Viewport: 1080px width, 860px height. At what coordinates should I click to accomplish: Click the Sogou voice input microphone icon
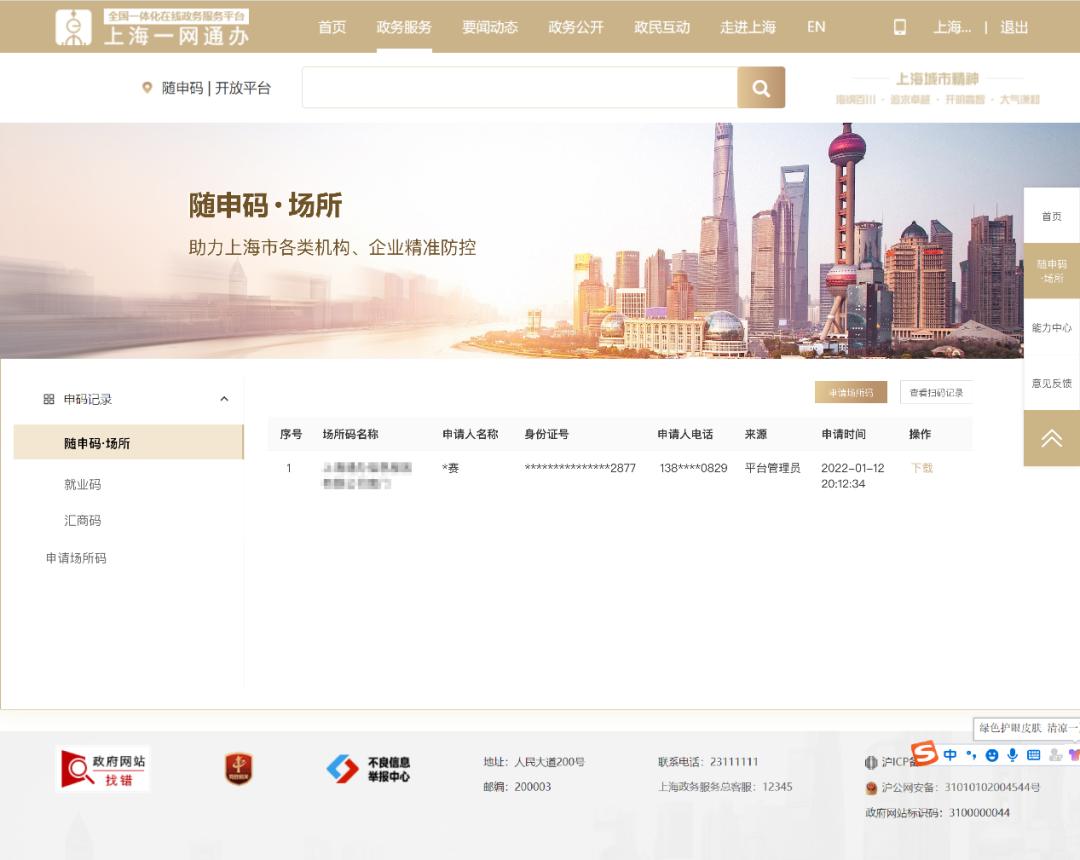(1013, 755)
